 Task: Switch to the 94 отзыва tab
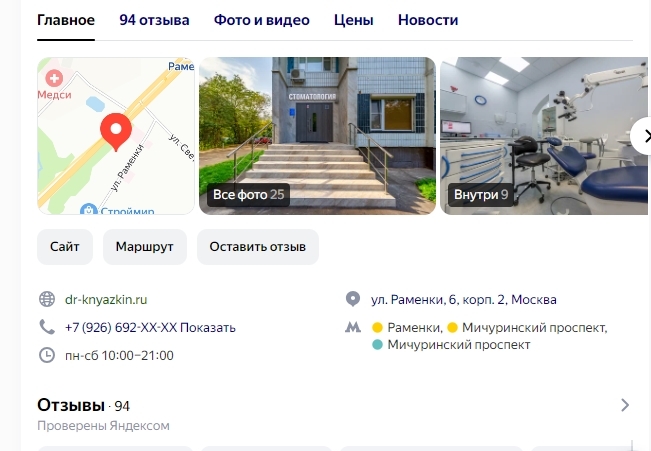pyautogui.click(x=154, y=20)
